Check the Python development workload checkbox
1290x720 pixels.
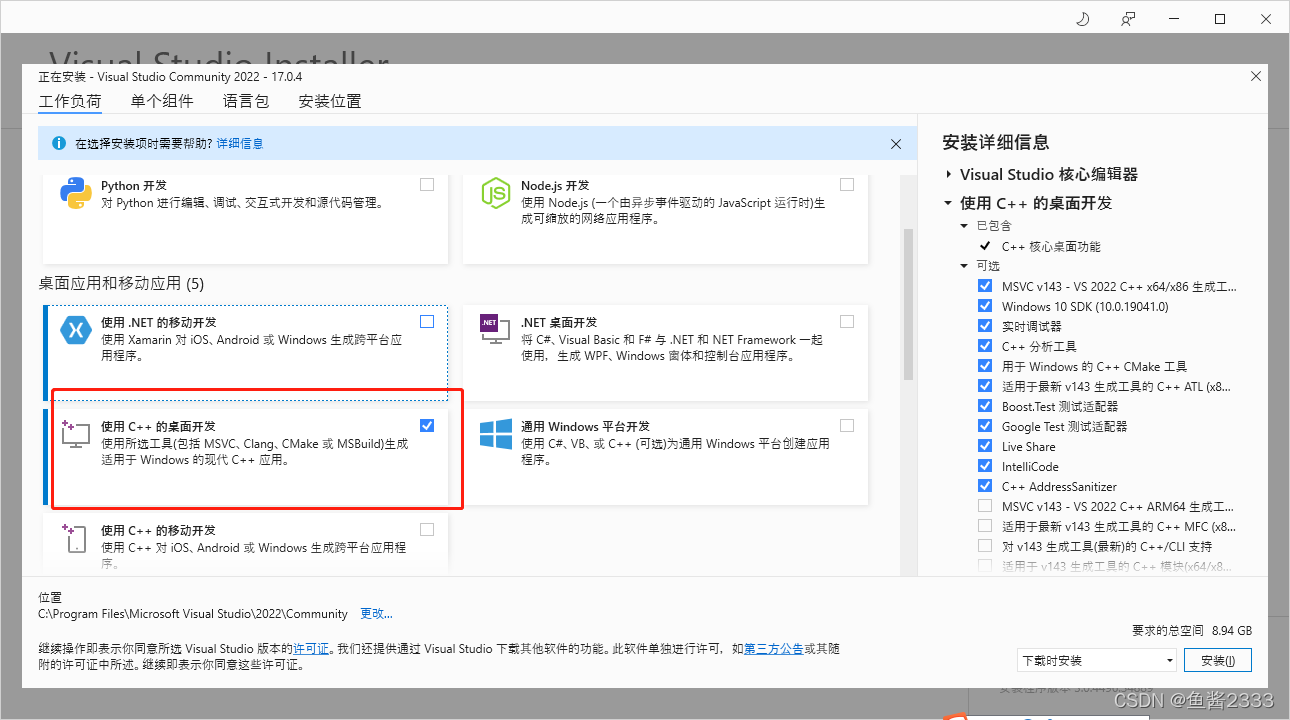point(427,185)
